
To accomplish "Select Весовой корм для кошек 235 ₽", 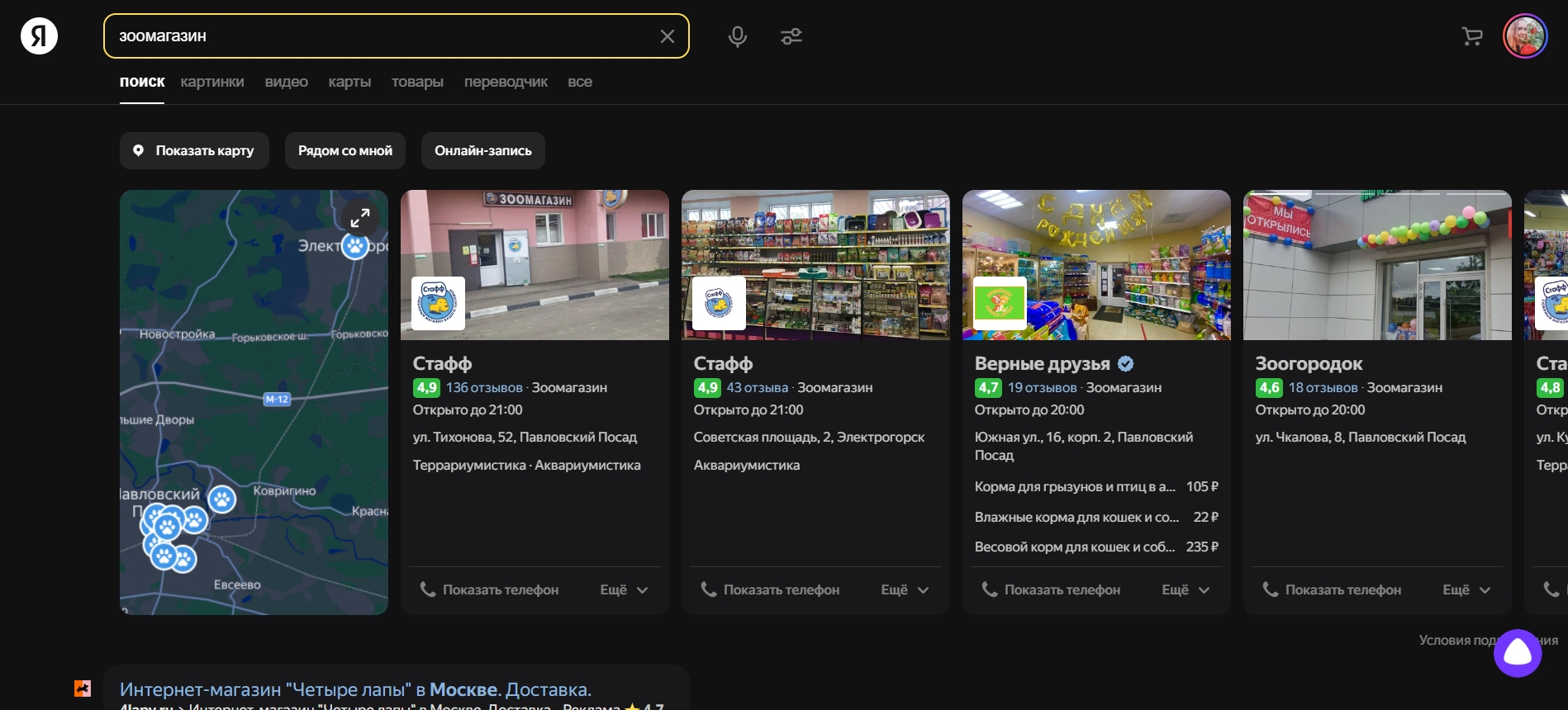I will click(1096, 547).
